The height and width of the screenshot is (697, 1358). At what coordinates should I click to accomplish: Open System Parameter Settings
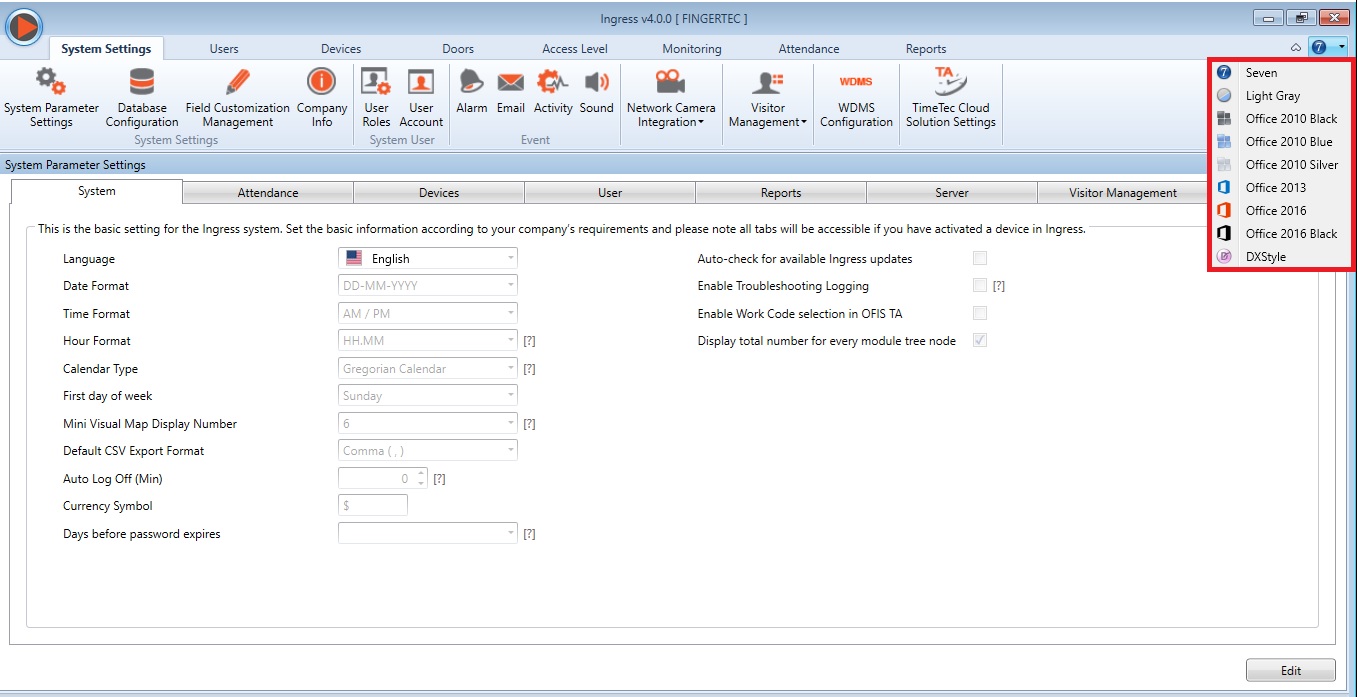(51, 97)
